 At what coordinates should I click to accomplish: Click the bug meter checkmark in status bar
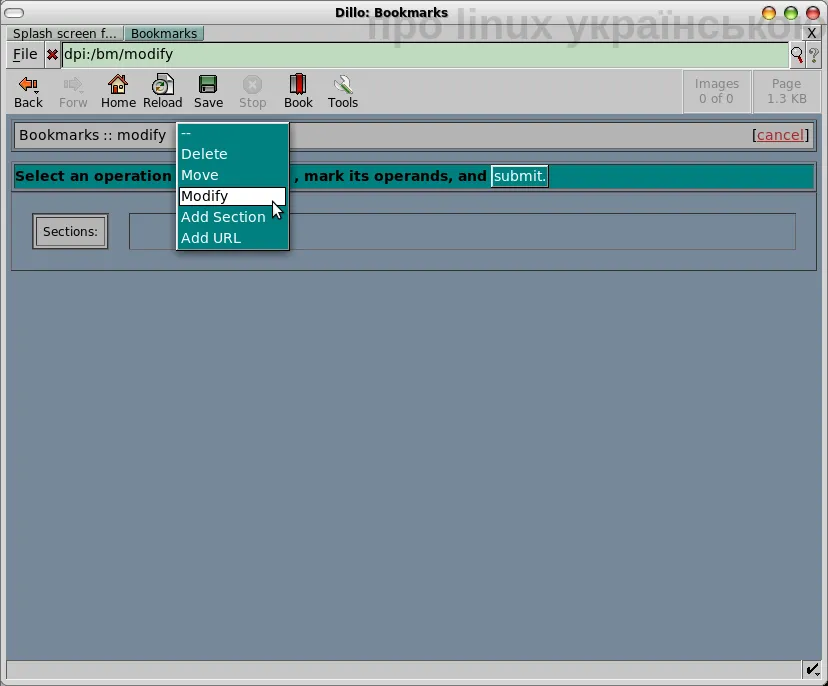click(812, 670)
